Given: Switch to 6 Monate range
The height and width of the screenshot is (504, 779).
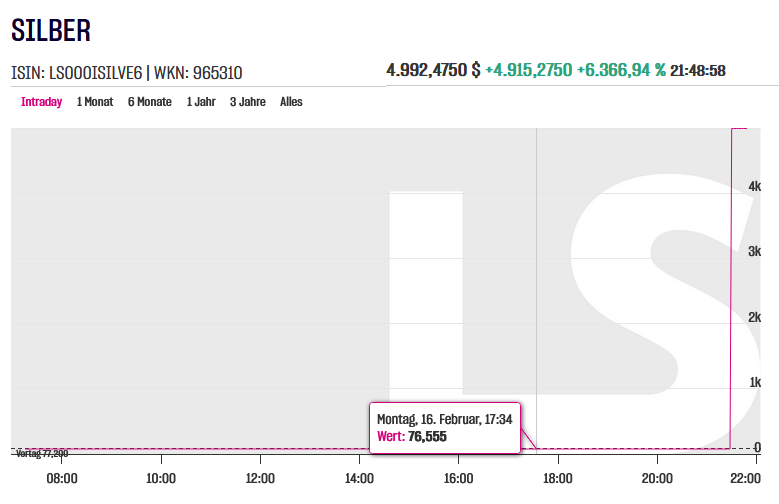Looking at the screenshot, I should pyautogui.click(x=150, y=102).
